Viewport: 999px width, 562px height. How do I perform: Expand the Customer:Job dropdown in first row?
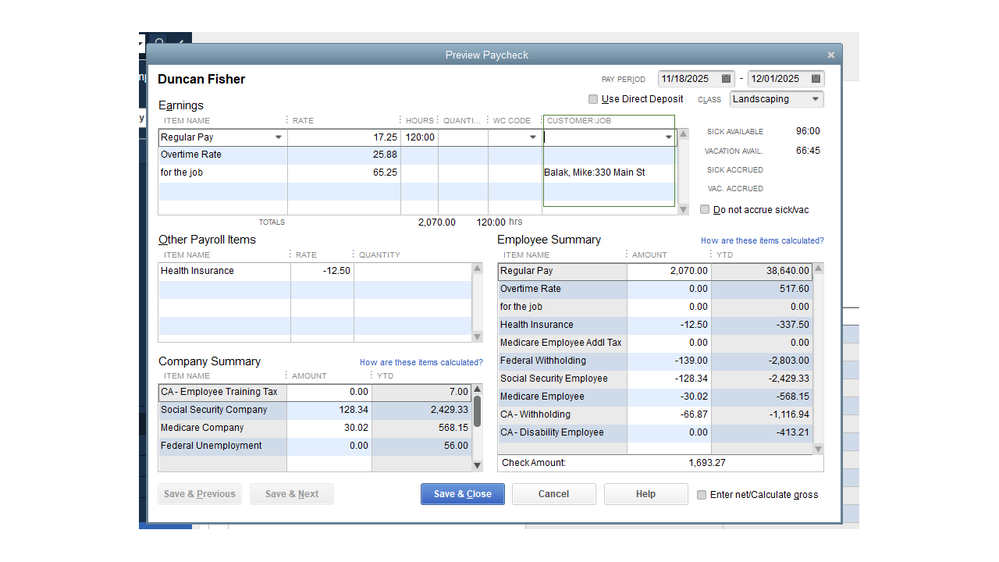coord(668,137)
